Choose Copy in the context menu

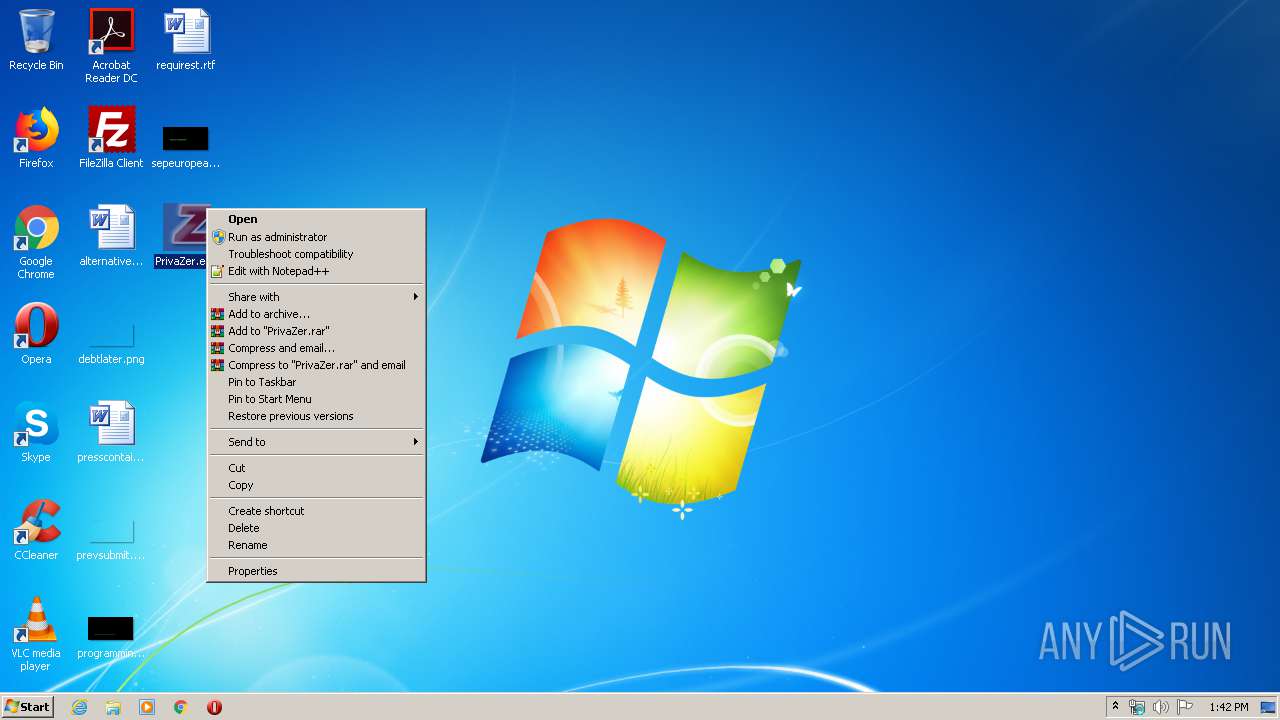pyautogui.click(x=316, y=485)
